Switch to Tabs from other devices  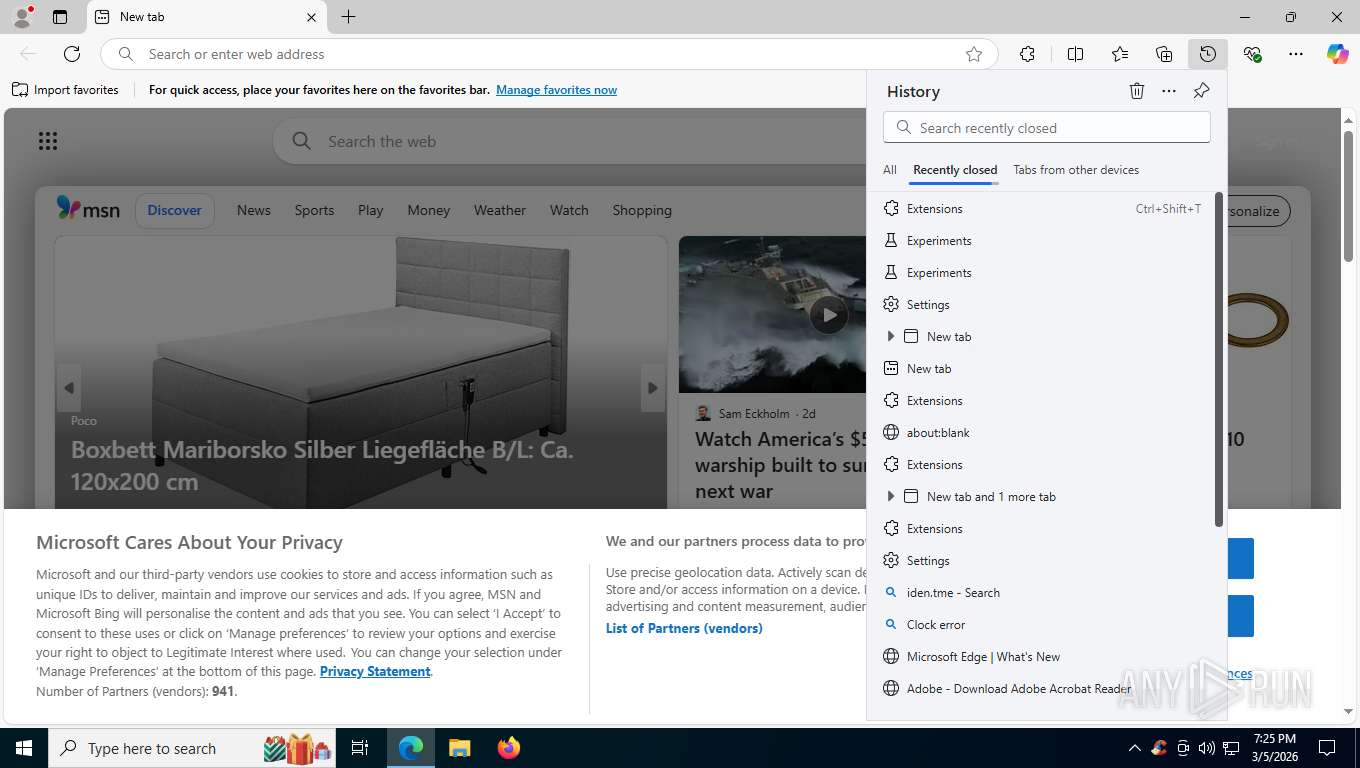[1076, 170]
